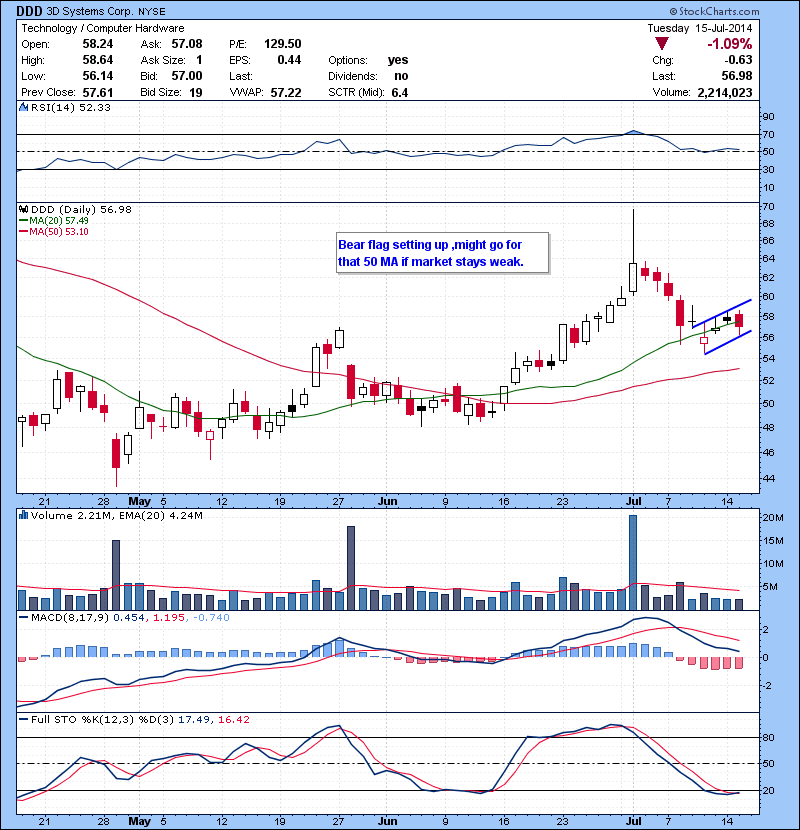This screenshot has width=800, height=830.
Task: Click the RSI indicator chart icon
Action: (23, 107)
